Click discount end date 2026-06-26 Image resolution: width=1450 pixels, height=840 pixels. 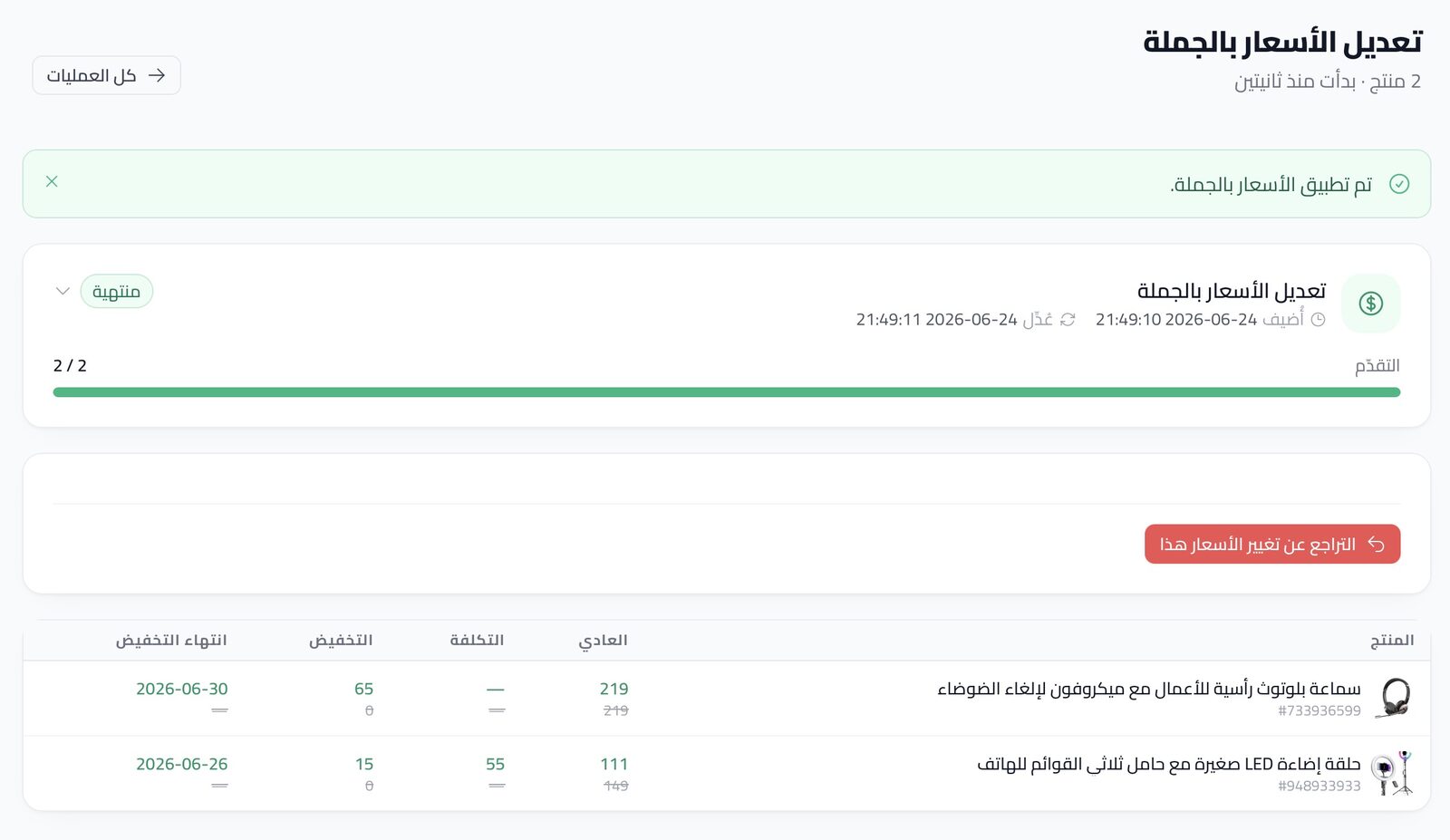[x=182, y=764]
